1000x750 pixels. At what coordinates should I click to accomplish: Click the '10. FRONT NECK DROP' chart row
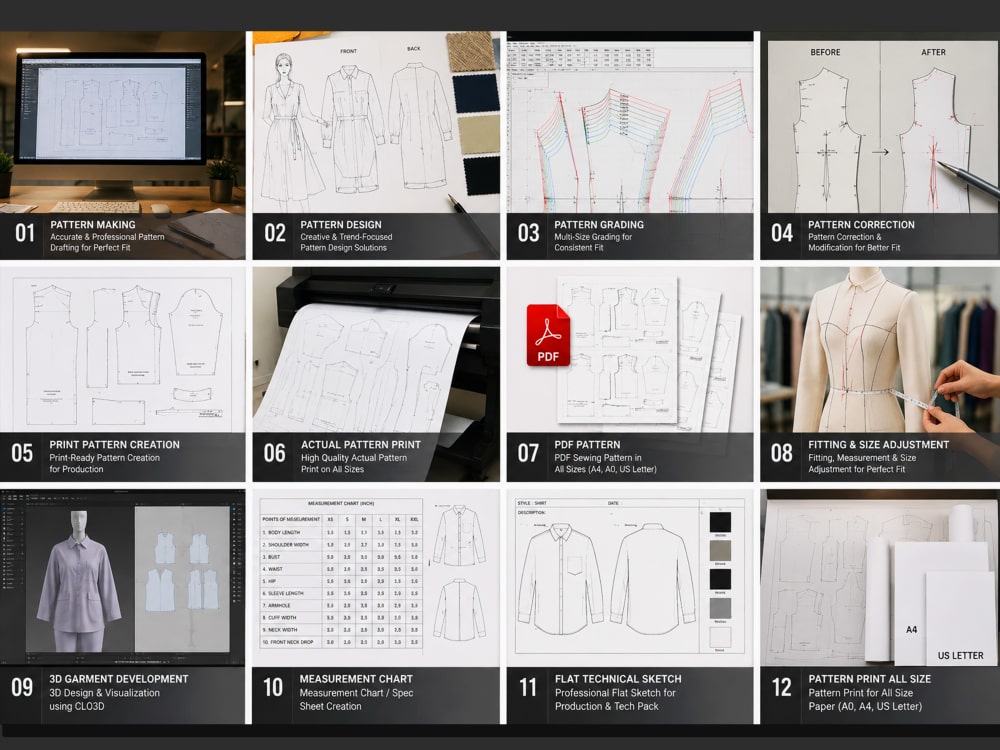(x=341, y=642)
